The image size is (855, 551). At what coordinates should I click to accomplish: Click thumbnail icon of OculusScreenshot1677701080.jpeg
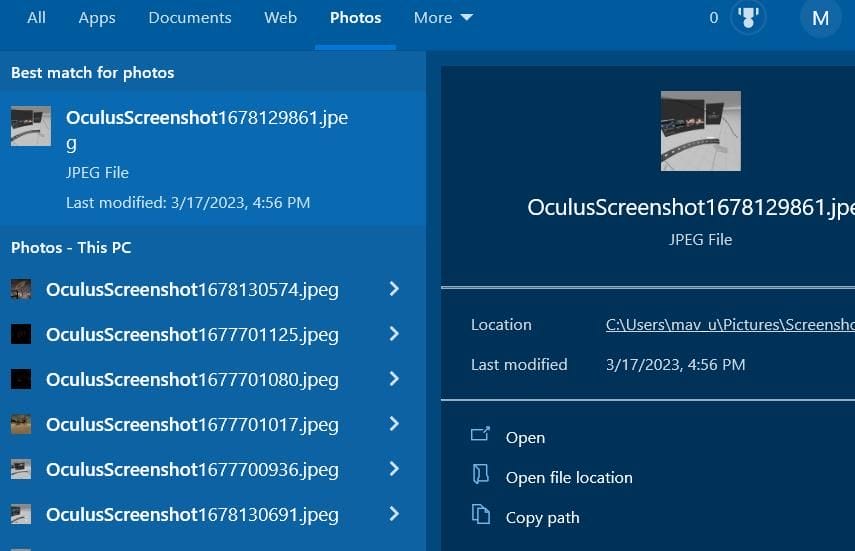(x=21, y=379)
